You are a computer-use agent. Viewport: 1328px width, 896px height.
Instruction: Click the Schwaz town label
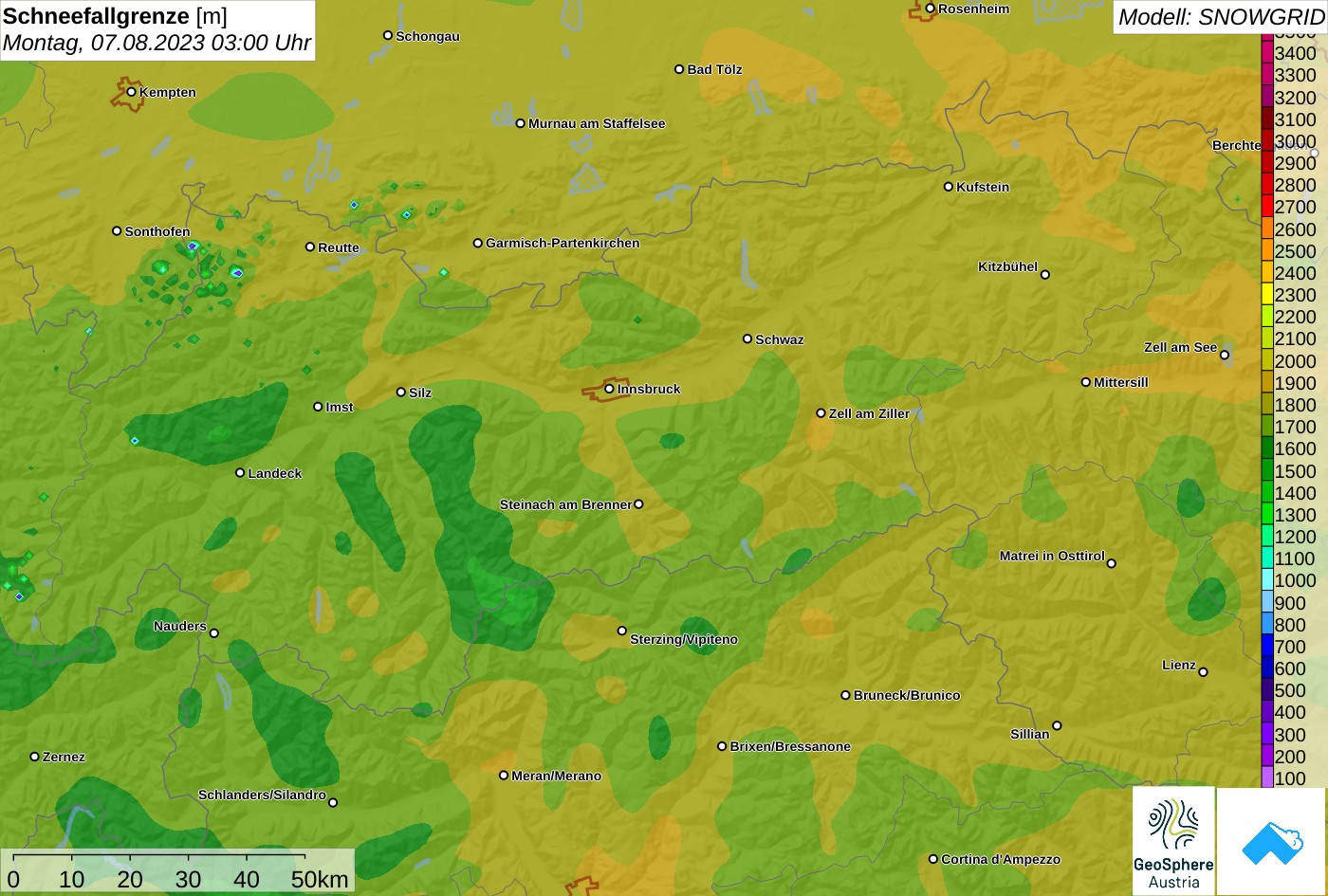point(780,339)
